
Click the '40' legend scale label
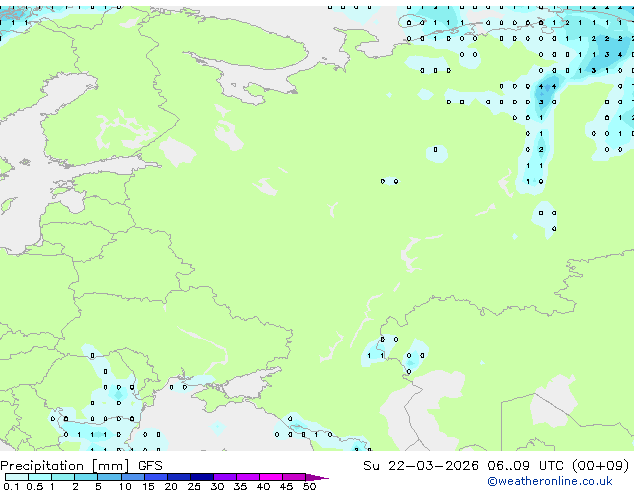click(263, 486)
